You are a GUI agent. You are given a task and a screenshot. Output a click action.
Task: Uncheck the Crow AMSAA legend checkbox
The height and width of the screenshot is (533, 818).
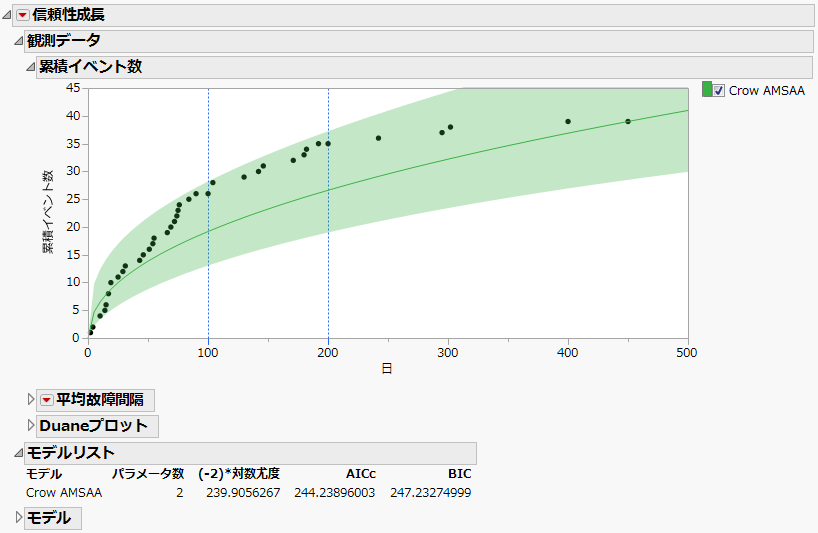click(719, 91)
